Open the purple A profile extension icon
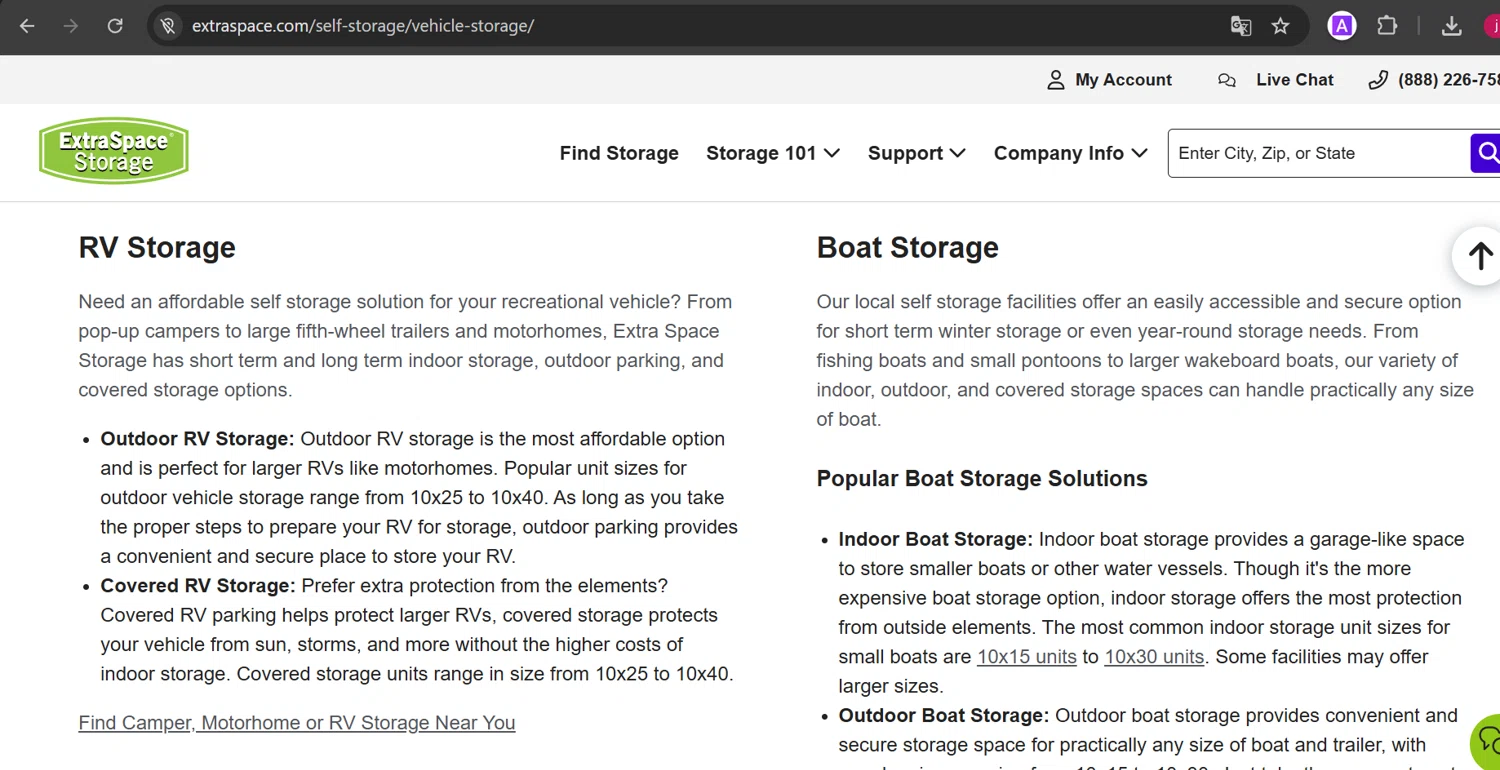Viewport: 1500px width, 770px height. click(1341, 26)
